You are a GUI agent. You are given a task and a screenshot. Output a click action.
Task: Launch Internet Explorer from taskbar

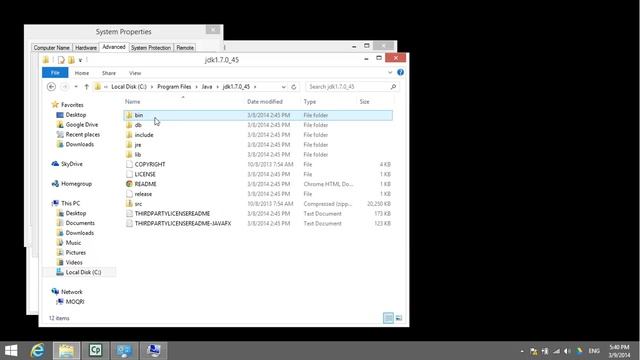(38, 351)
